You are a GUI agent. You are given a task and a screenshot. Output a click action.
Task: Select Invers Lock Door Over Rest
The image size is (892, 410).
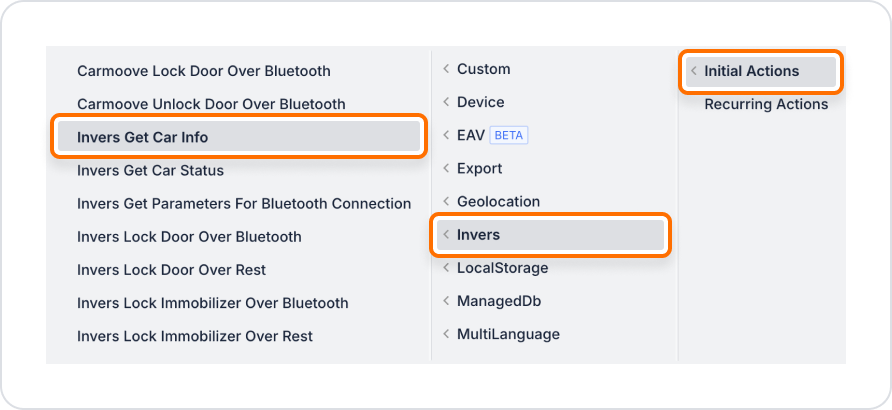[x=171, y=270]
